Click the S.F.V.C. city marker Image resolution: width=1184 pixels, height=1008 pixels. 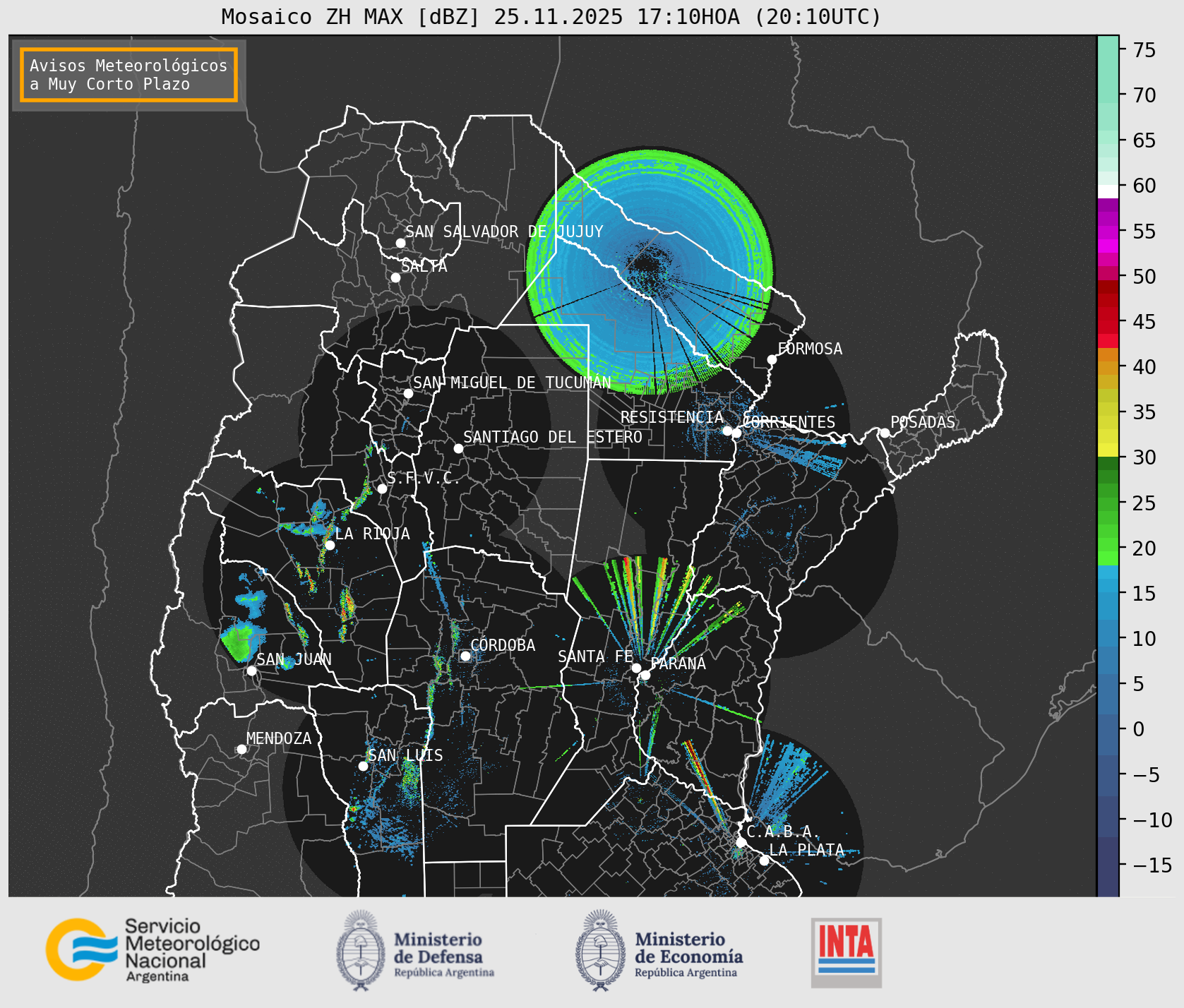pyautogui.click(x=382, y=488)
